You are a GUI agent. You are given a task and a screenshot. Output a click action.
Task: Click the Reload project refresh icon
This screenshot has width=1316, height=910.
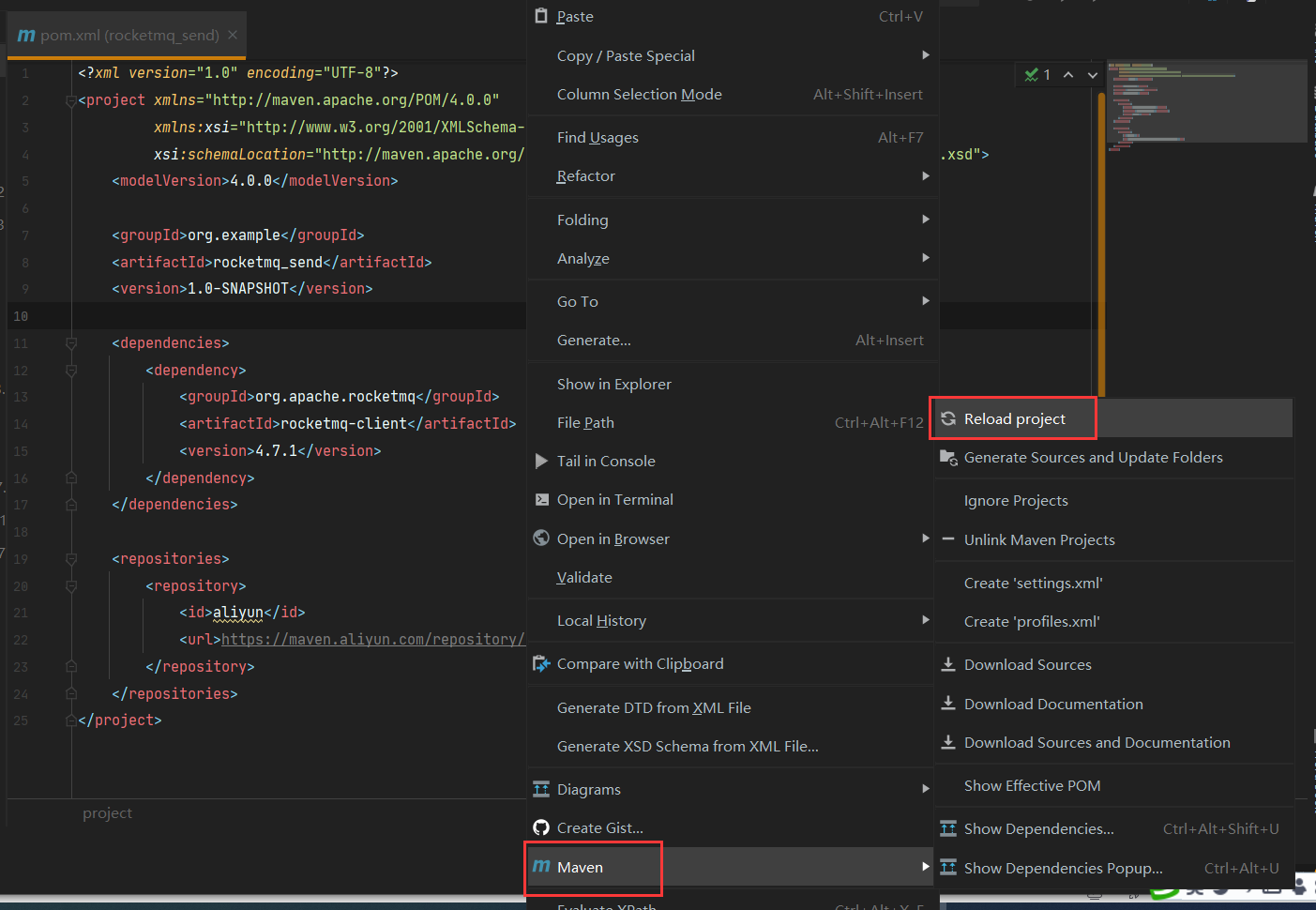948,418
